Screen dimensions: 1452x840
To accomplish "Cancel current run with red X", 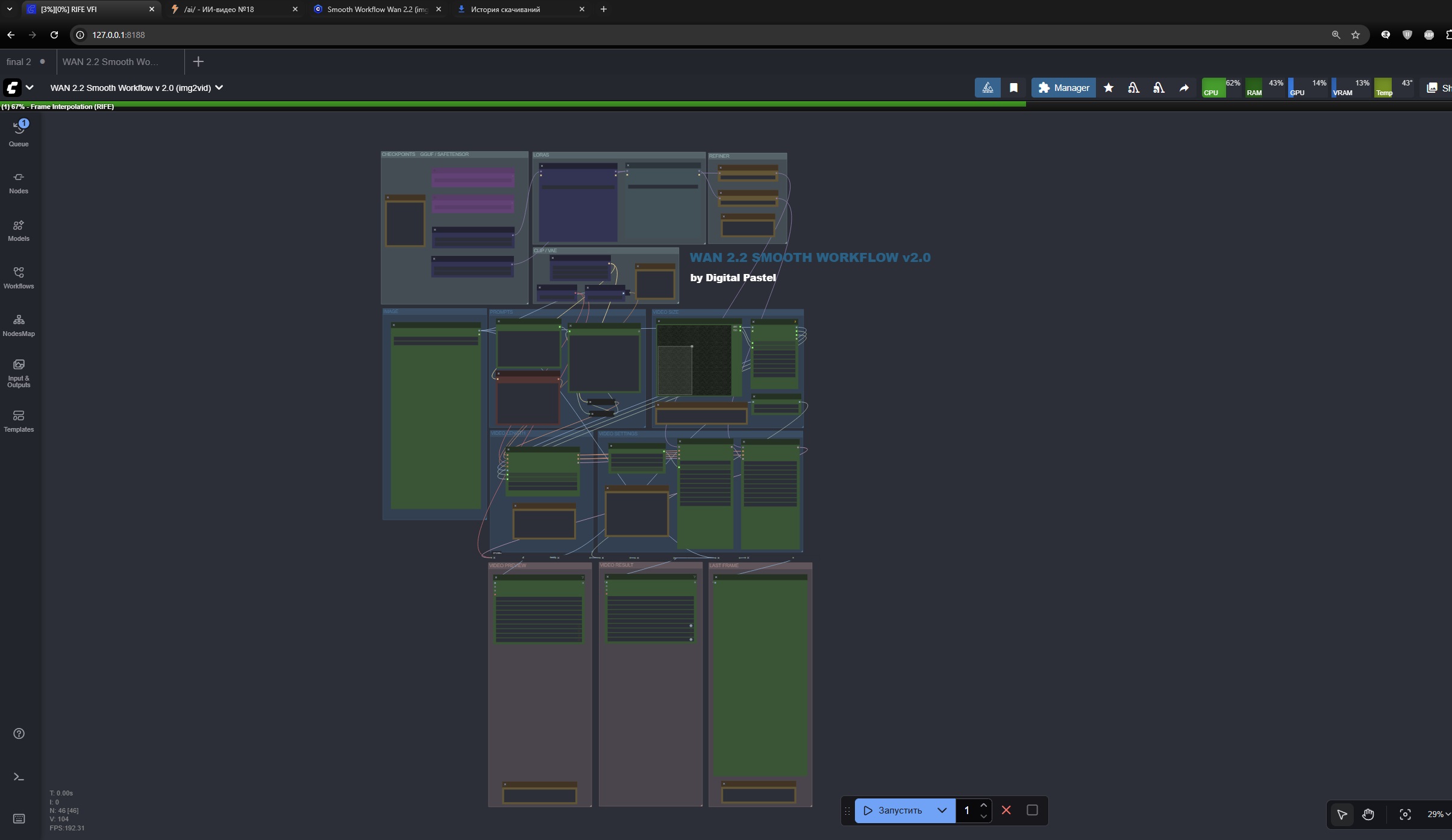I will tap(1006, 810).
